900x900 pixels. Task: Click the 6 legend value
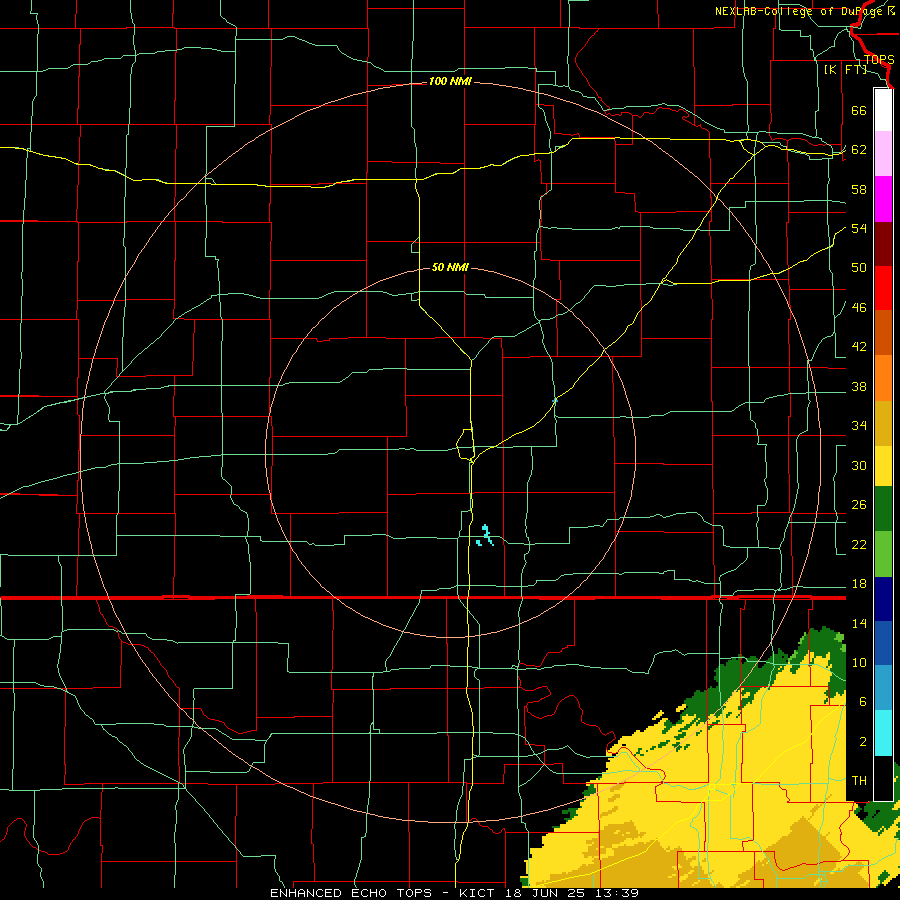pyautogui.click(x=863, y=702)
